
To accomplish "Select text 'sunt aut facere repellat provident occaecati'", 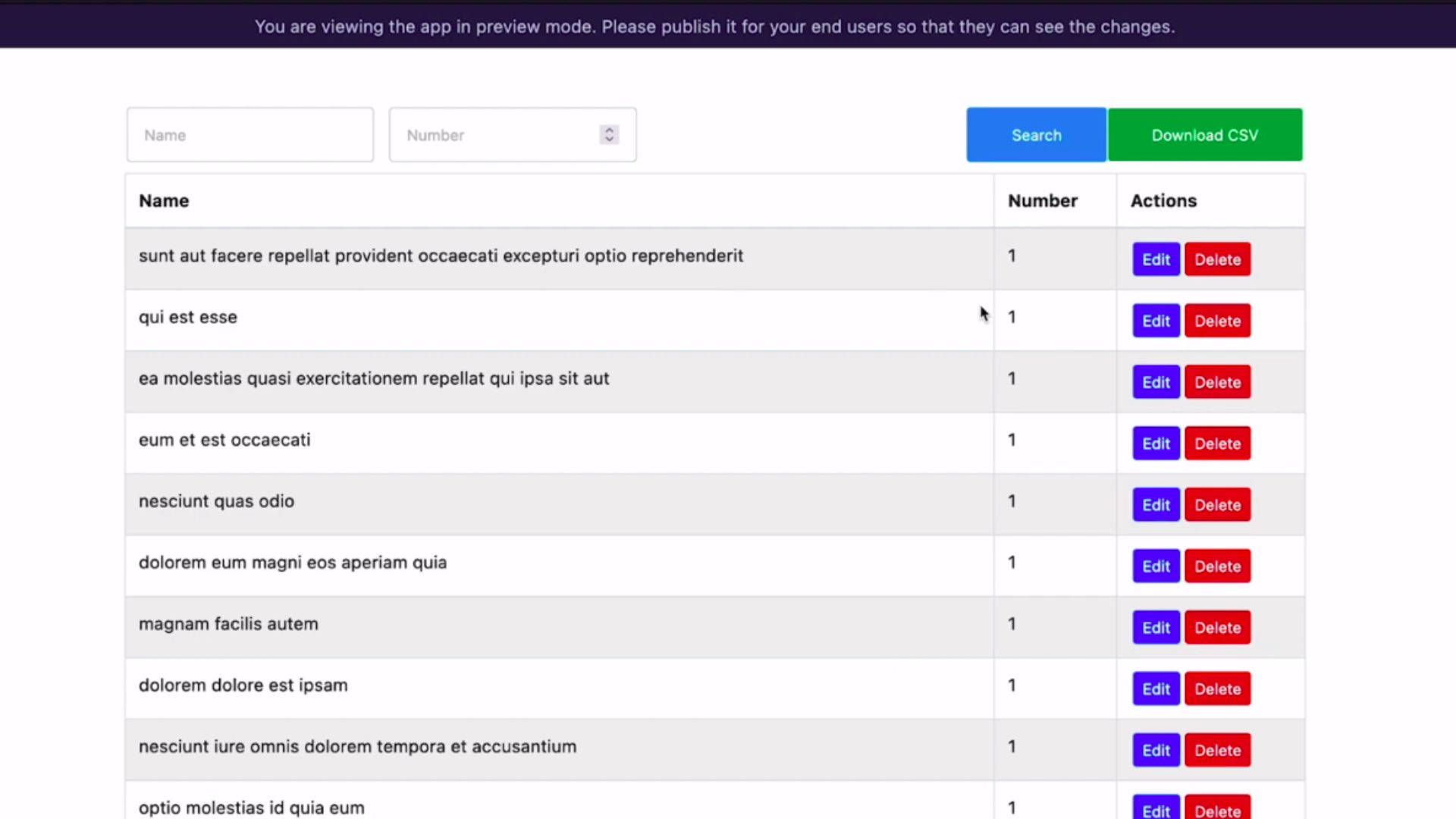I will (x=318, y=256).
